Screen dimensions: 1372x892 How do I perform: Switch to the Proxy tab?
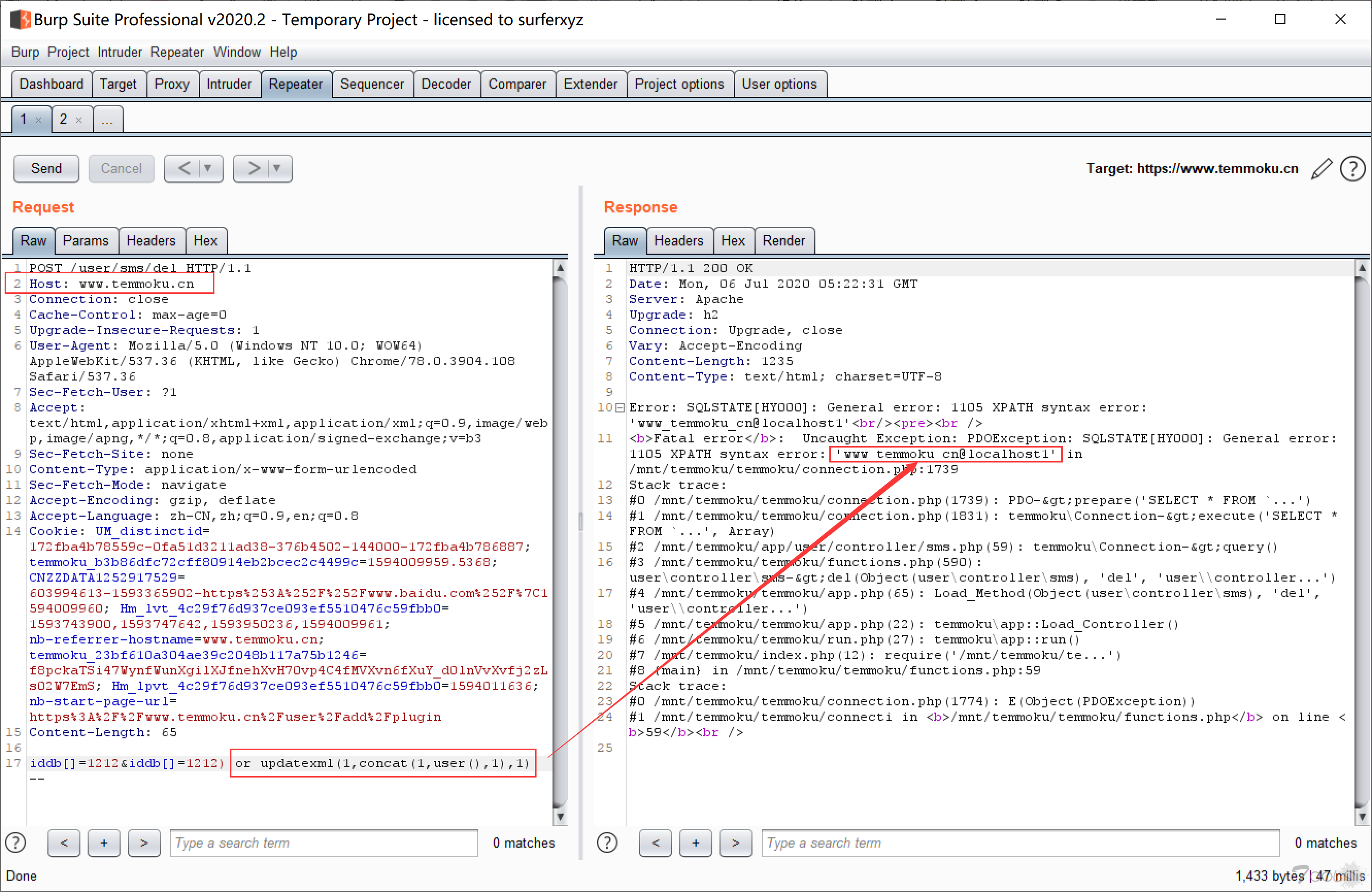172,84
